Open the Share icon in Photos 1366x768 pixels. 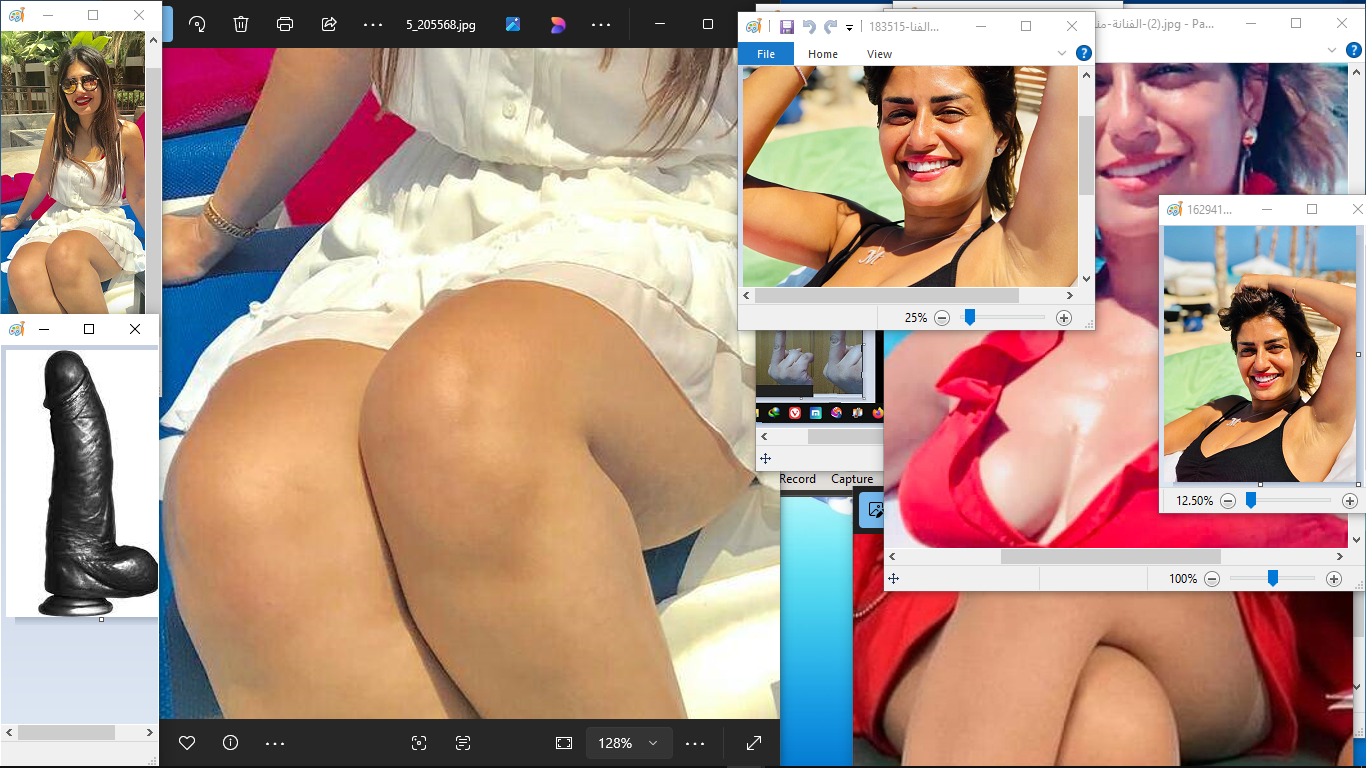click(x=329, y=25)
